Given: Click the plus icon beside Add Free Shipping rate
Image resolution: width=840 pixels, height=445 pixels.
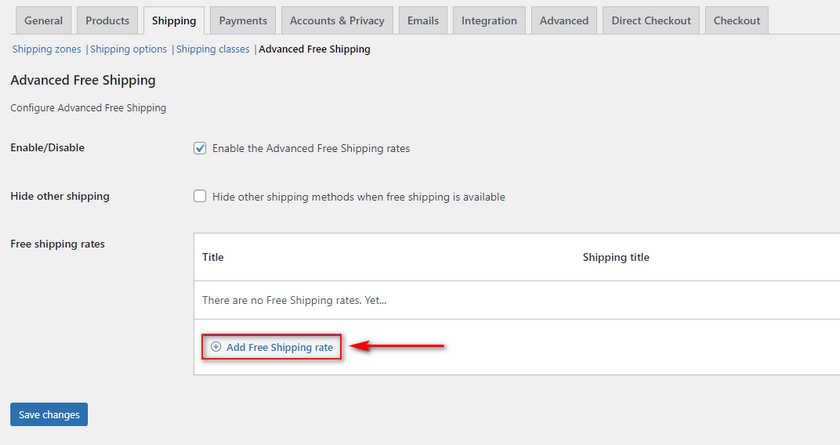Looking at the screenshot, I should click(216, 347).
